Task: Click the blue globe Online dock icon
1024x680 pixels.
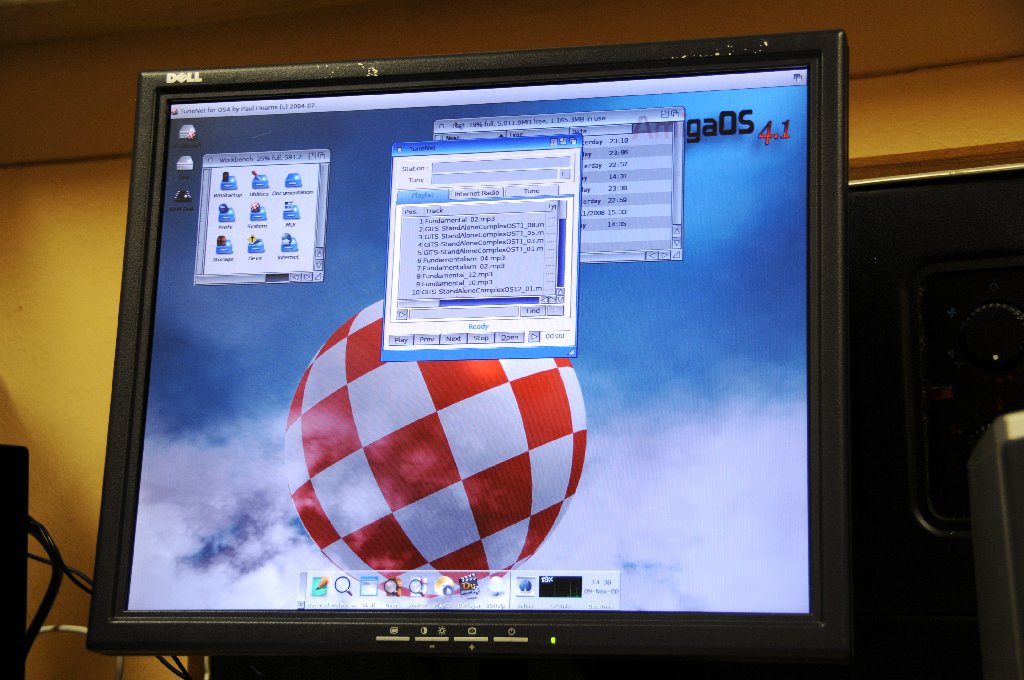Action: 525,586
